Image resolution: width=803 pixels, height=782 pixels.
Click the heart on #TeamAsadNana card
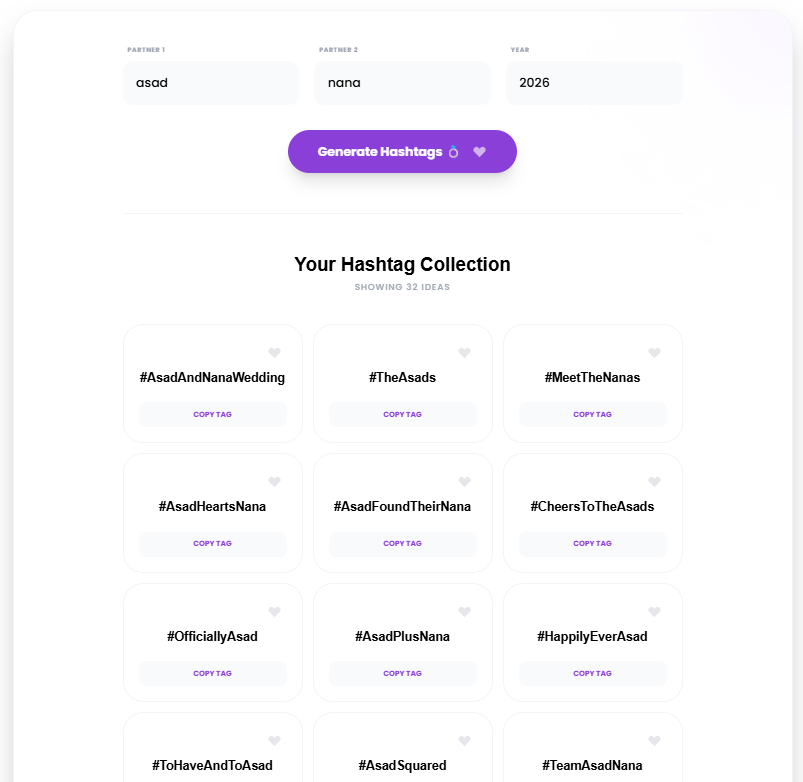(x=654, y=741)
